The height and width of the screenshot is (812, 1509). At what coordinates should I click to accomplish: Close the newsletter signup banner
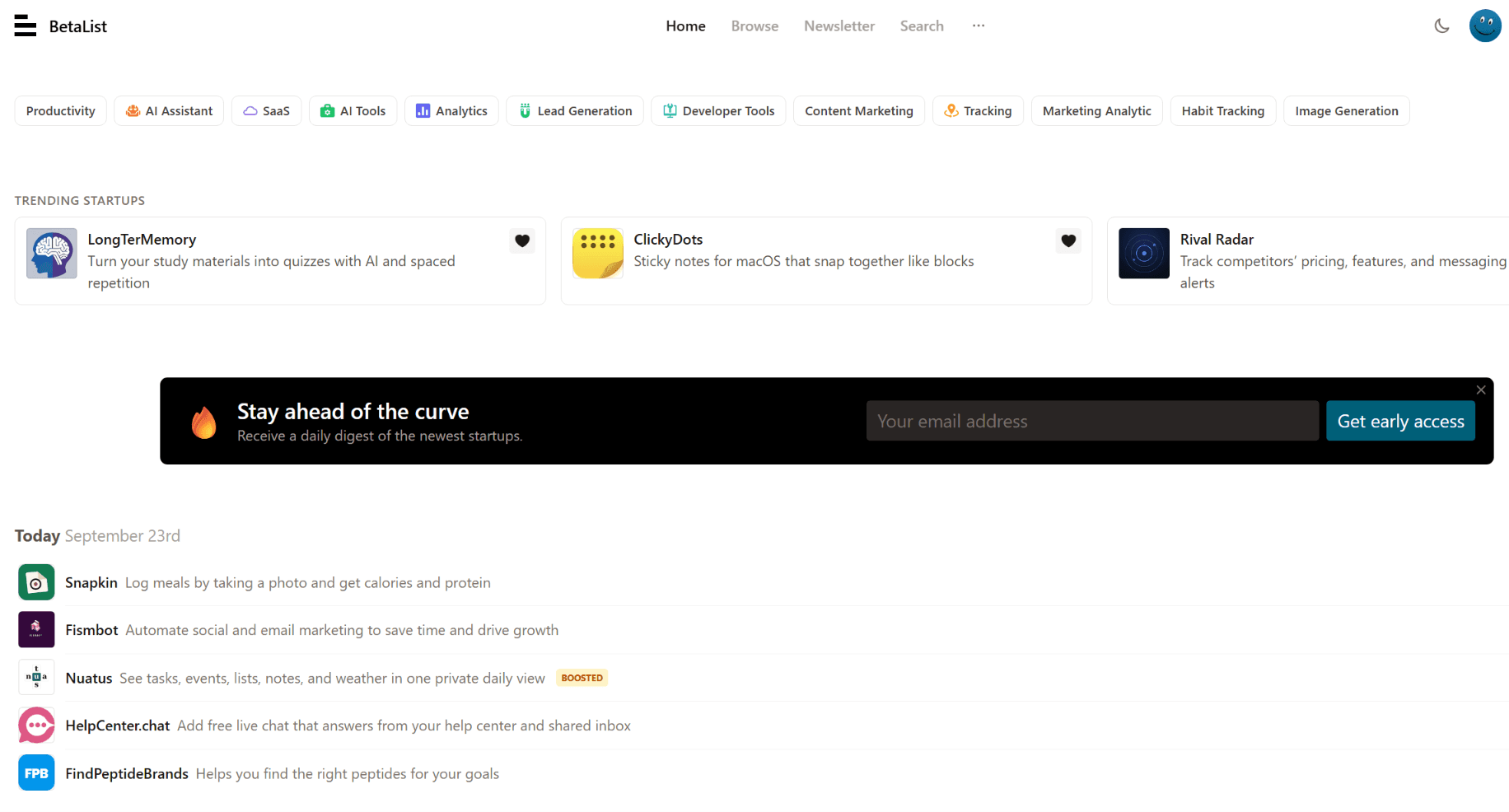(1481, 390)
